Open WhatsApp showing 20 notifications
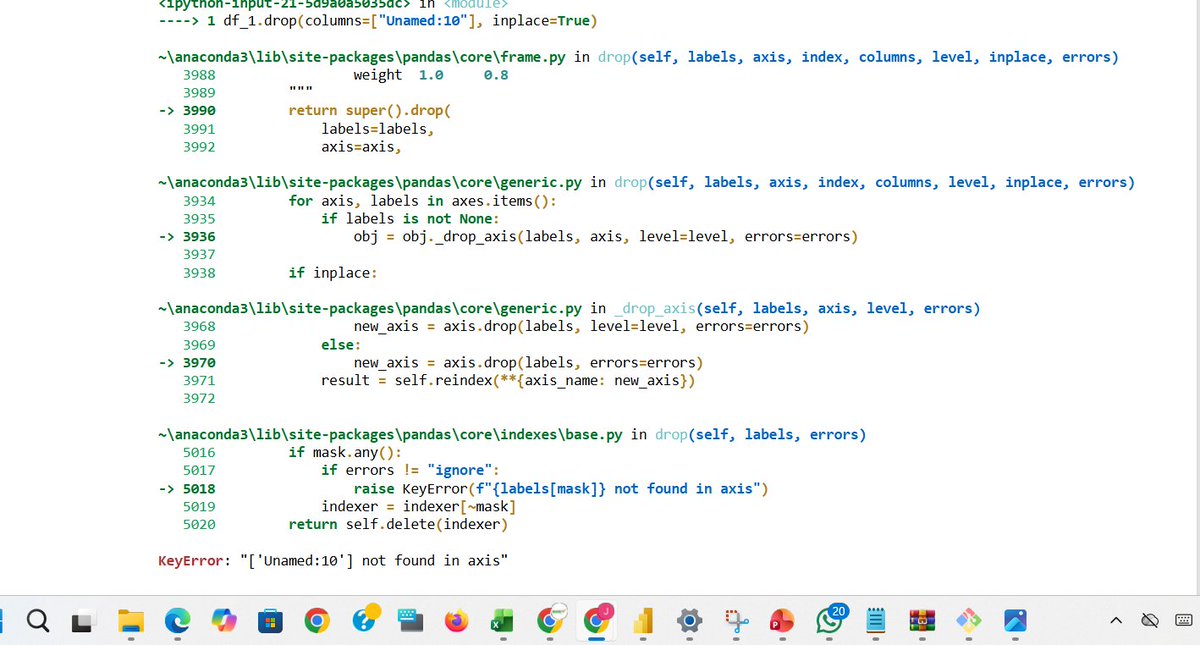 click(x=828, y=620)
